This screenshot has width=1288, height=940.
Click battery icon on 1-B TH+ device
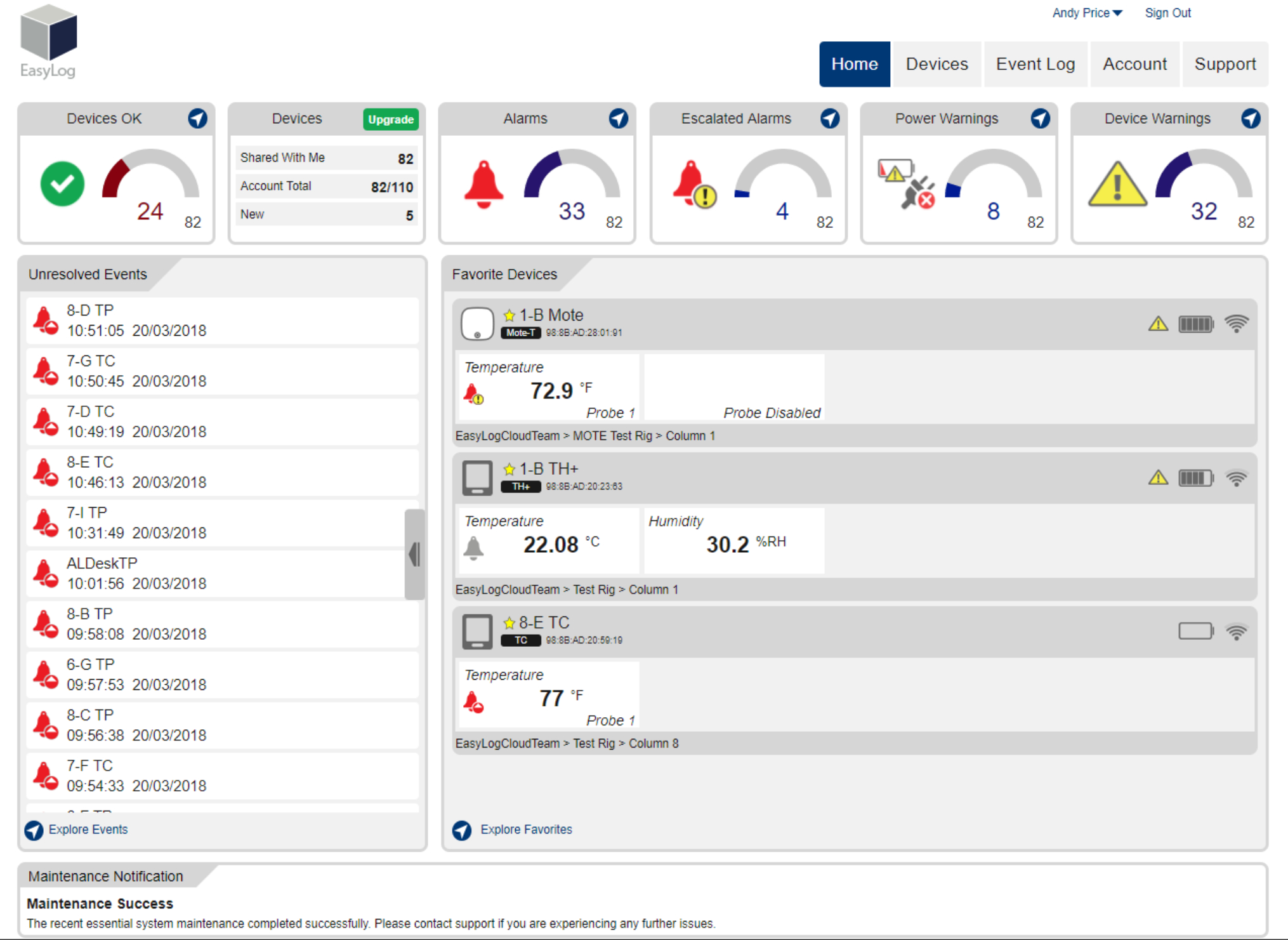1196,478
